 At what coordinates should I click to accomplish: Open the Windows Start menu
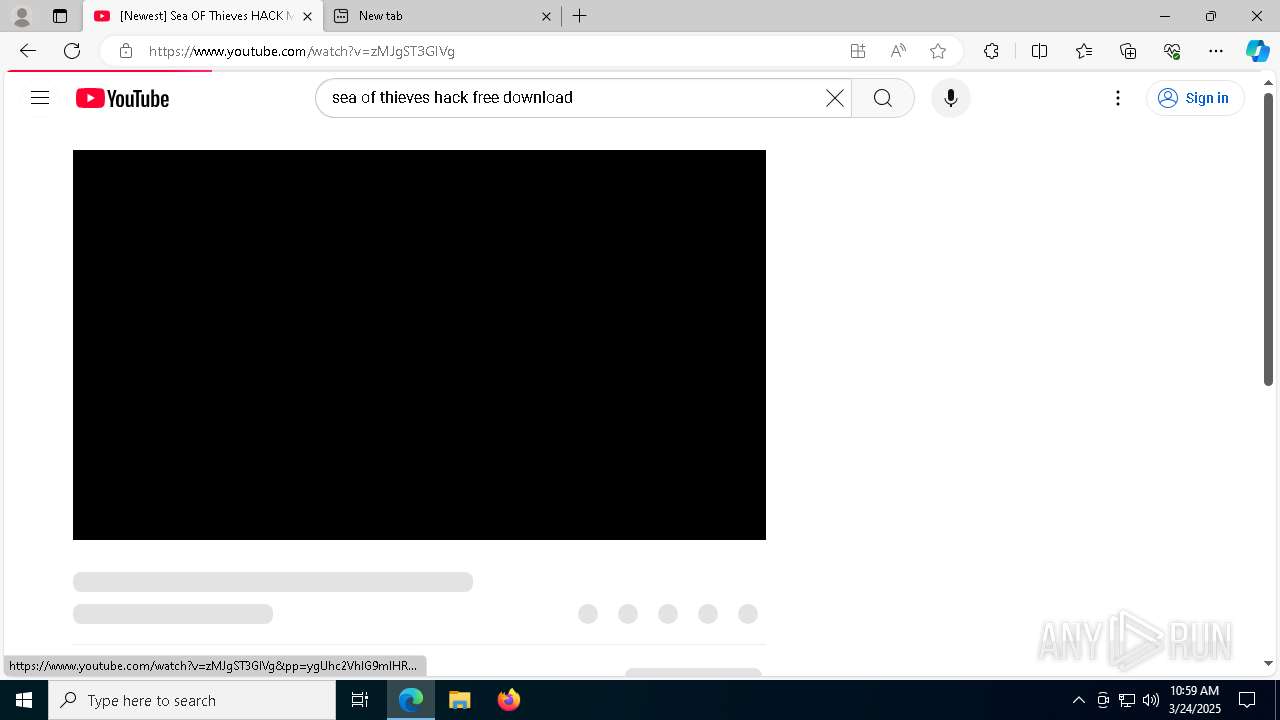[24, 700]
